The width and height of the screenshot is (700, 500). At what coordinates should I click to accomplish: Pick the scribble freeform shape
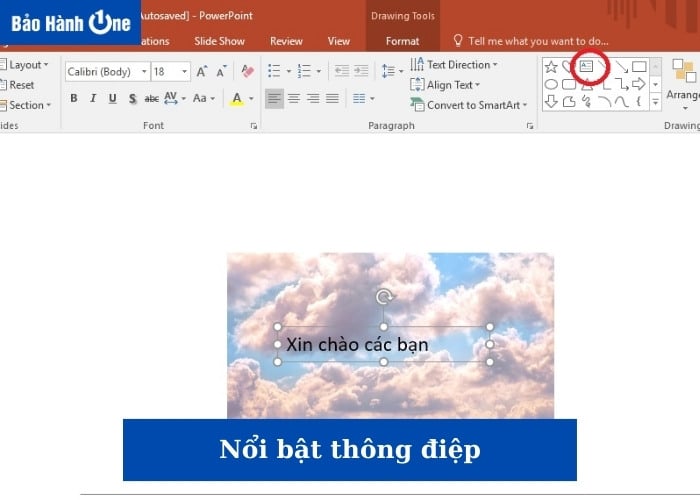click(x=587, y=102)
